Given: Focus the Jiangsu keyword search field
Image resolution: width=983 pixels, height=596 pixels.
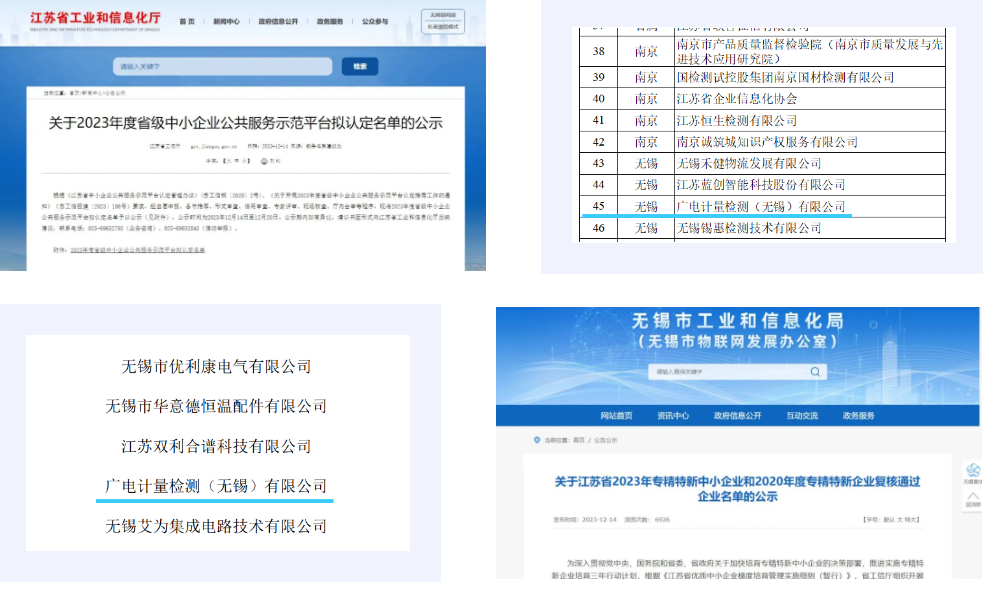Looking at the screenshot, I should [220, 66].
